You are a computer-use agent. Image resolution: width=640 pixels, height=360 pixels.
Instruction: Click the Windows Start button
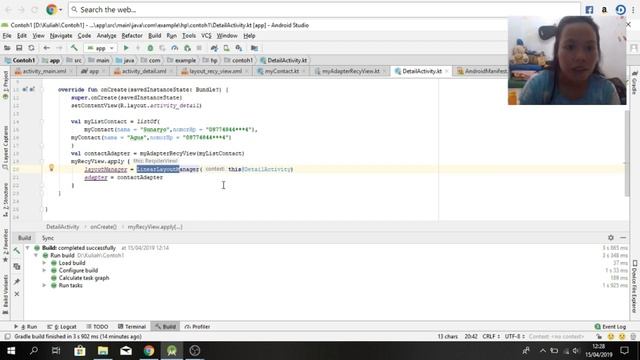click(x=11, y=351)
